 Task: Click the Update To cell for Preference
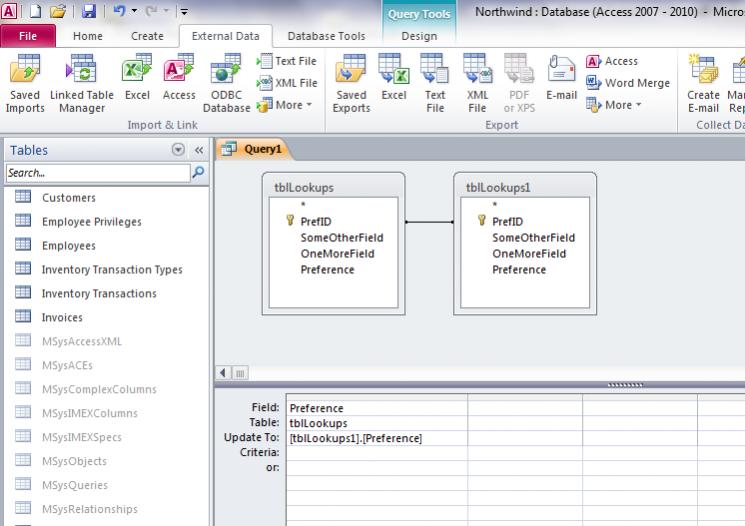pyautogui.click(x=376, y=439)
